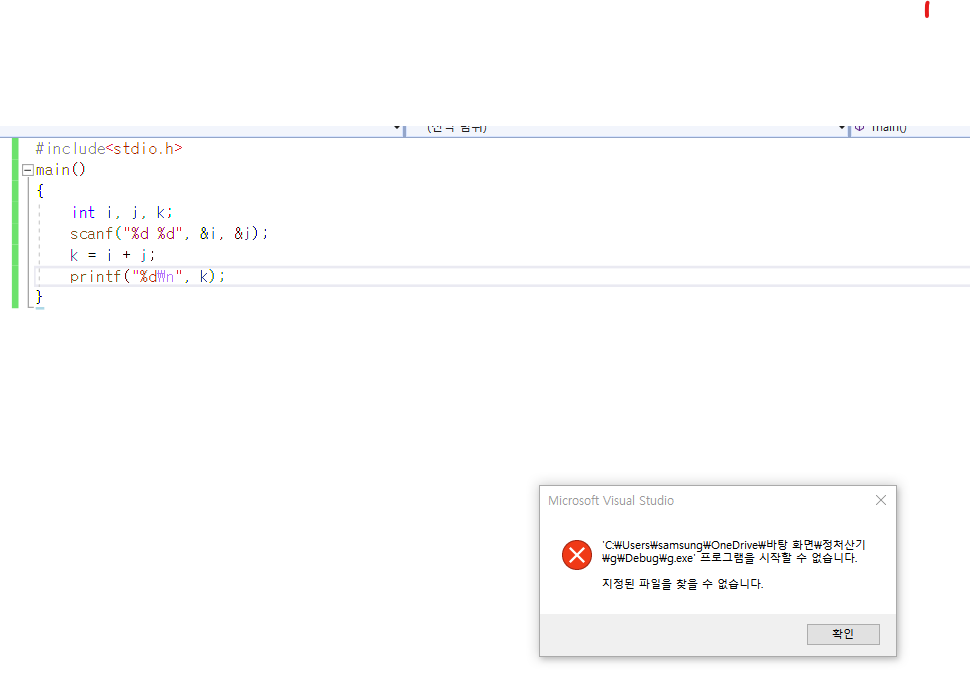Click the Microsoft Visual Studio dialog title
This screenshot has height=691, width=970.
click(611, 500)
